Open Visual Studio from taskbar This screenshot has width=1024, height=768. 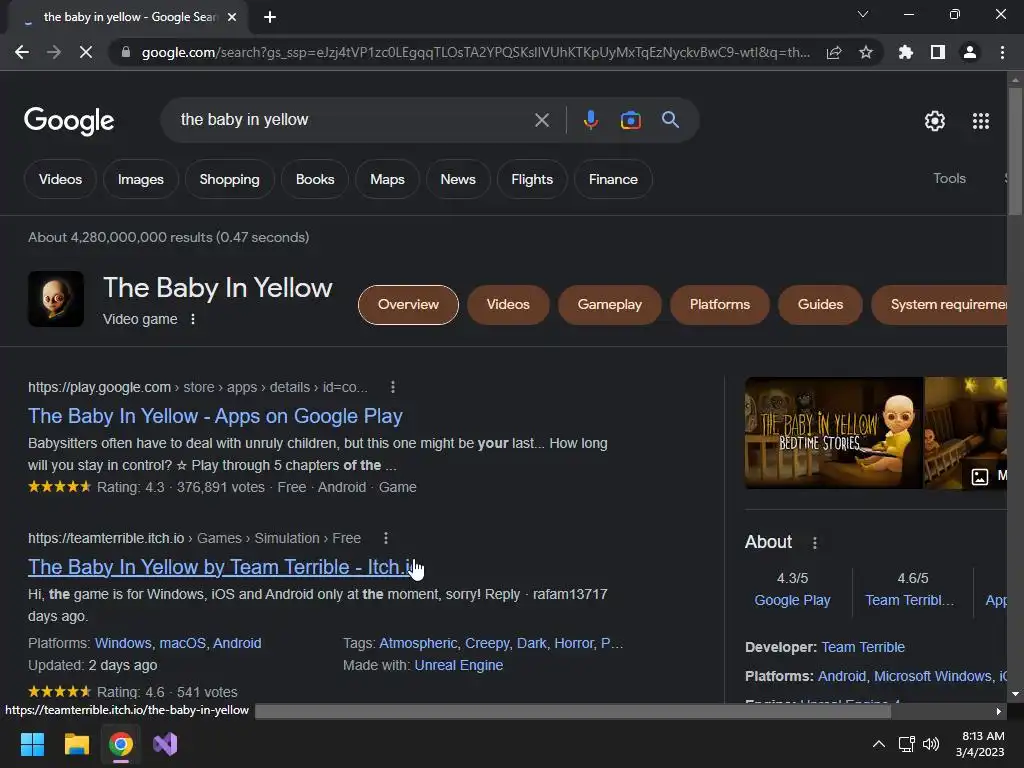[x=165, y=744]
